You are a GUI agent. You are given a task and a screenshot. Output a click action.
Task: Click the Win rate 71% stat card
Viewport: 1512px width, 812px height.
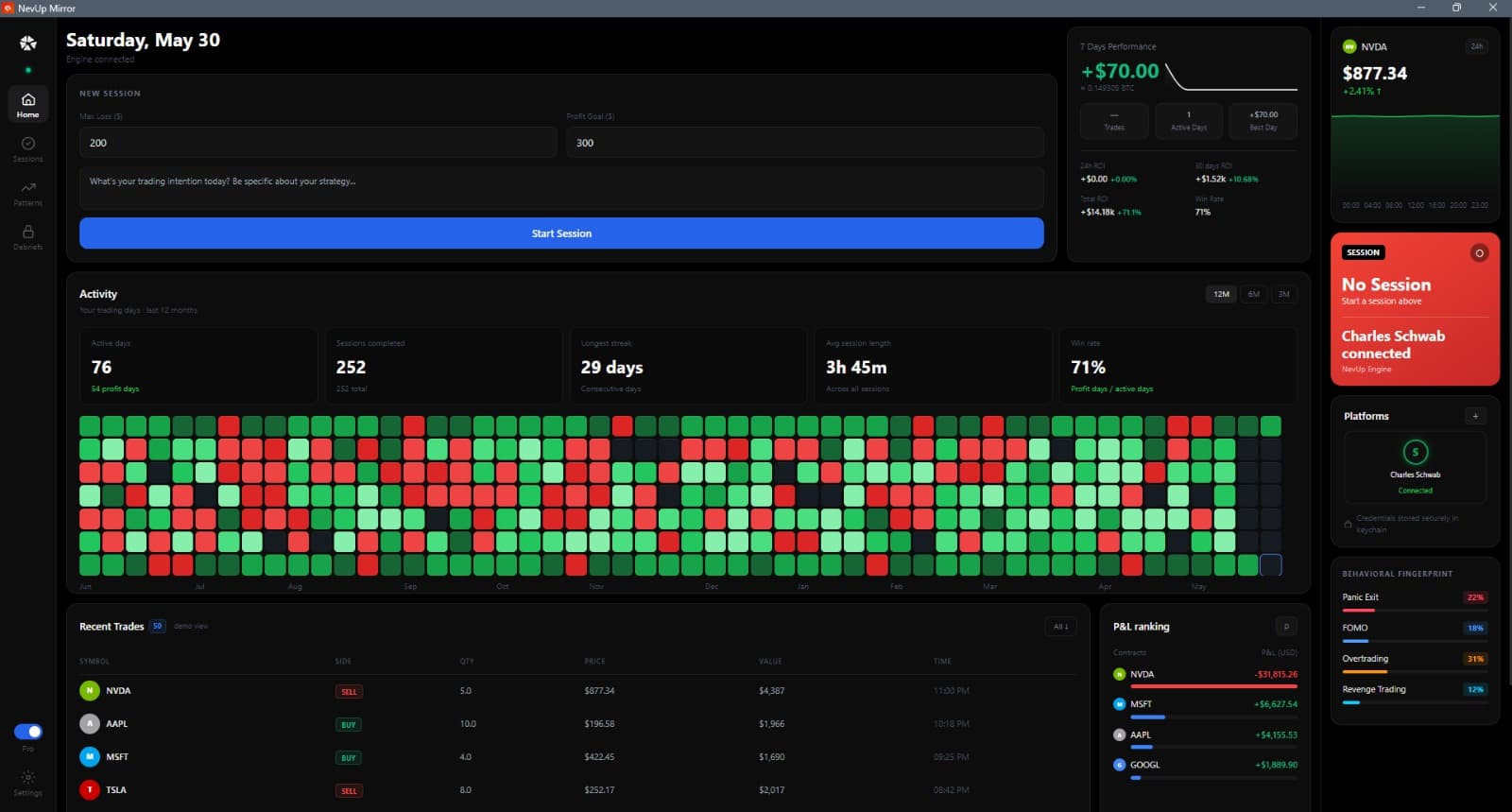coord(1178,367)
